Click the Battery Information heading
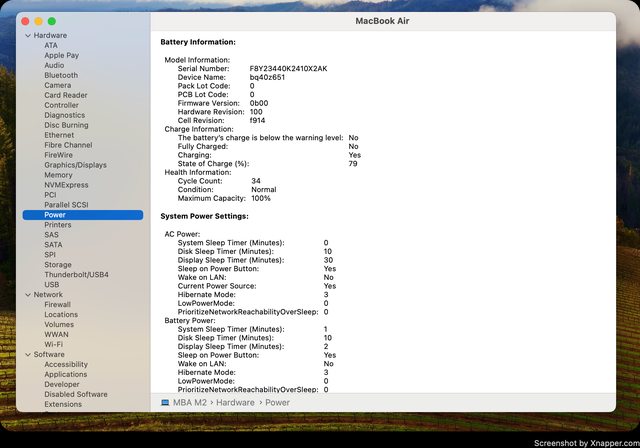 point(198,42)
